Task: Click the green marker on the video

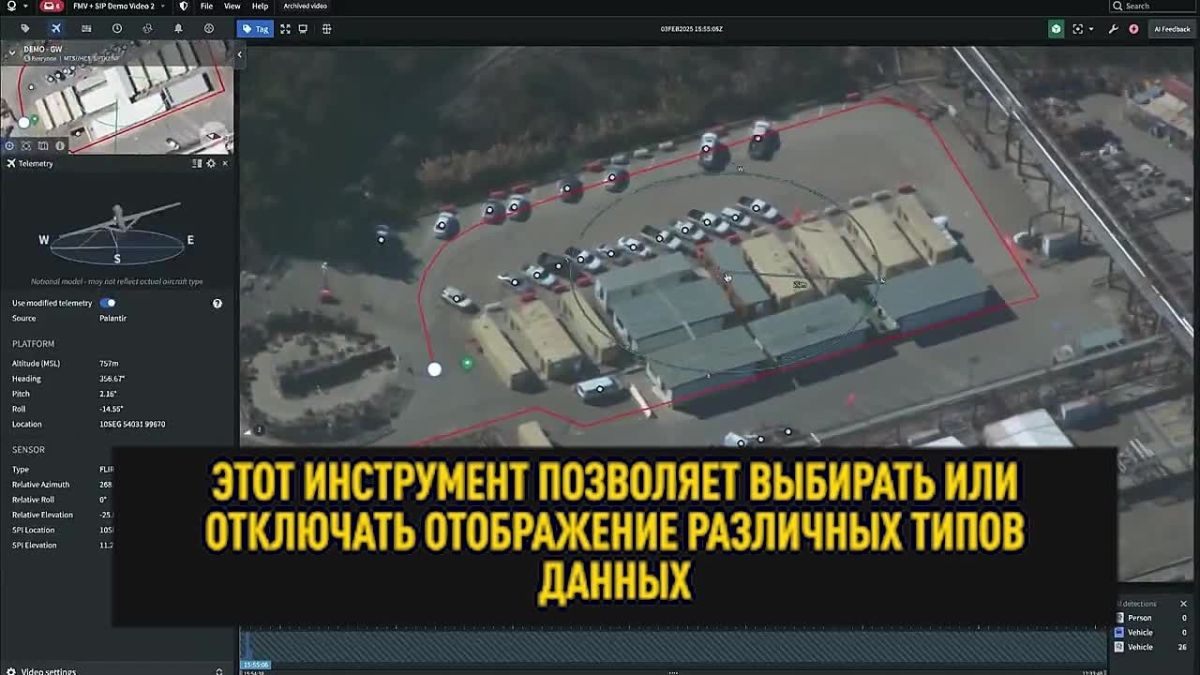Action: tap(466, 363)
